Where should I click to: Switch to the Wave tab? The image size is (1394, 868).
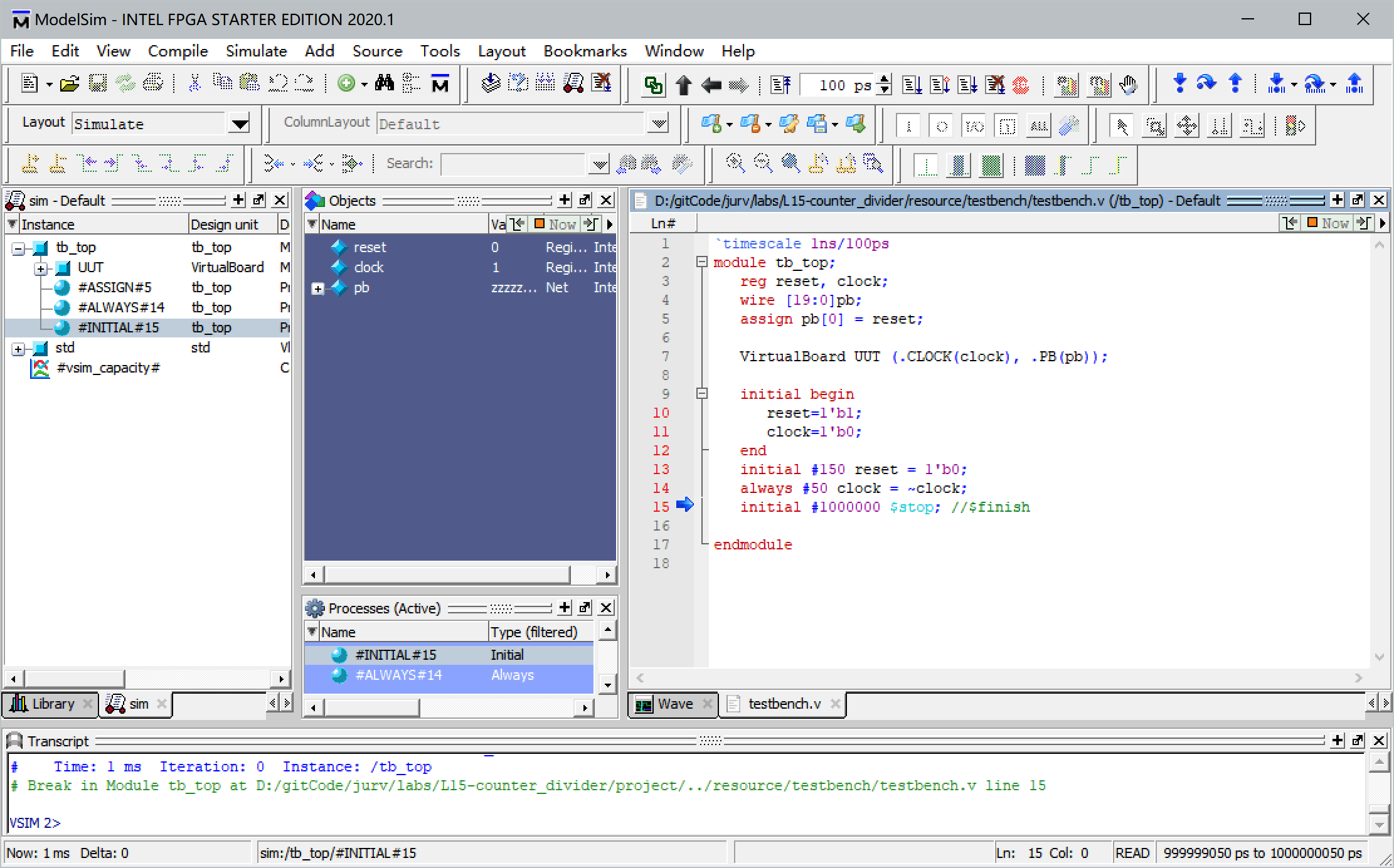tap(674, 704)
